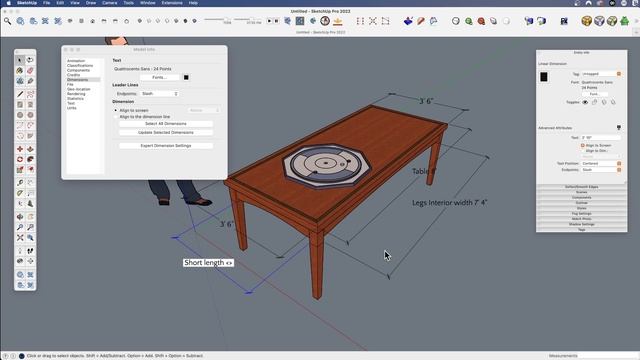The width and height of the screenshot is (640, 360).
Task: Expand the Soften/Smooth Edges panel
Action: tap(582, 187)
